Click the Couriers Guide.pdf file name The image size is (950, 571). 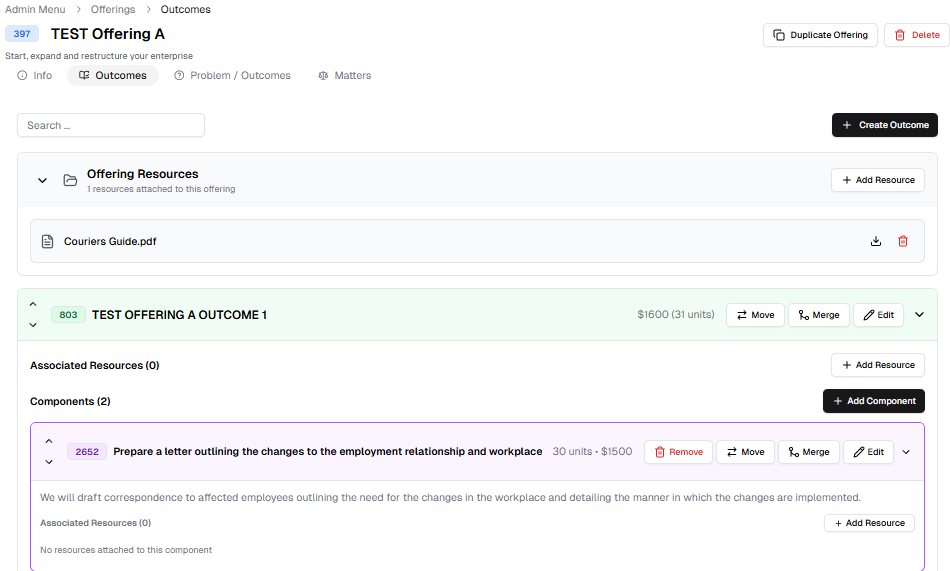pyautogui.click(x=110, y=241)
